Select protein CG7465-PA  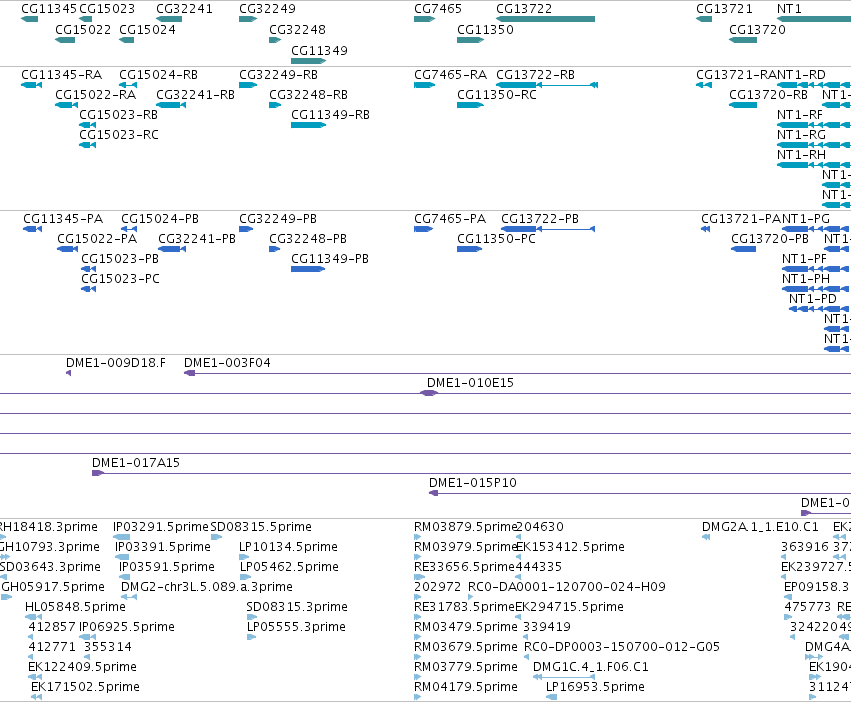click(423, 229)
